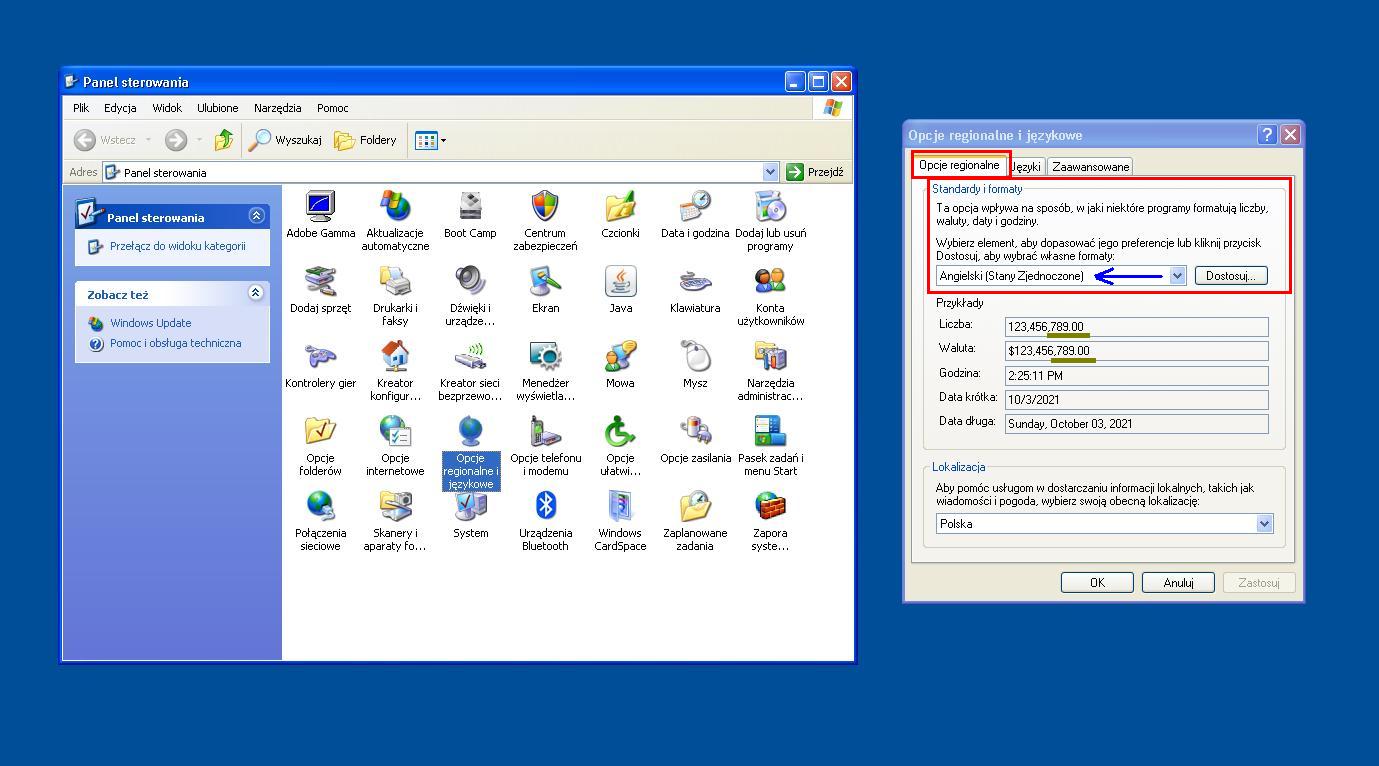The image size is (1379, 766).
Task: Switch to the Języki tab
Action: click(1026, 167)
